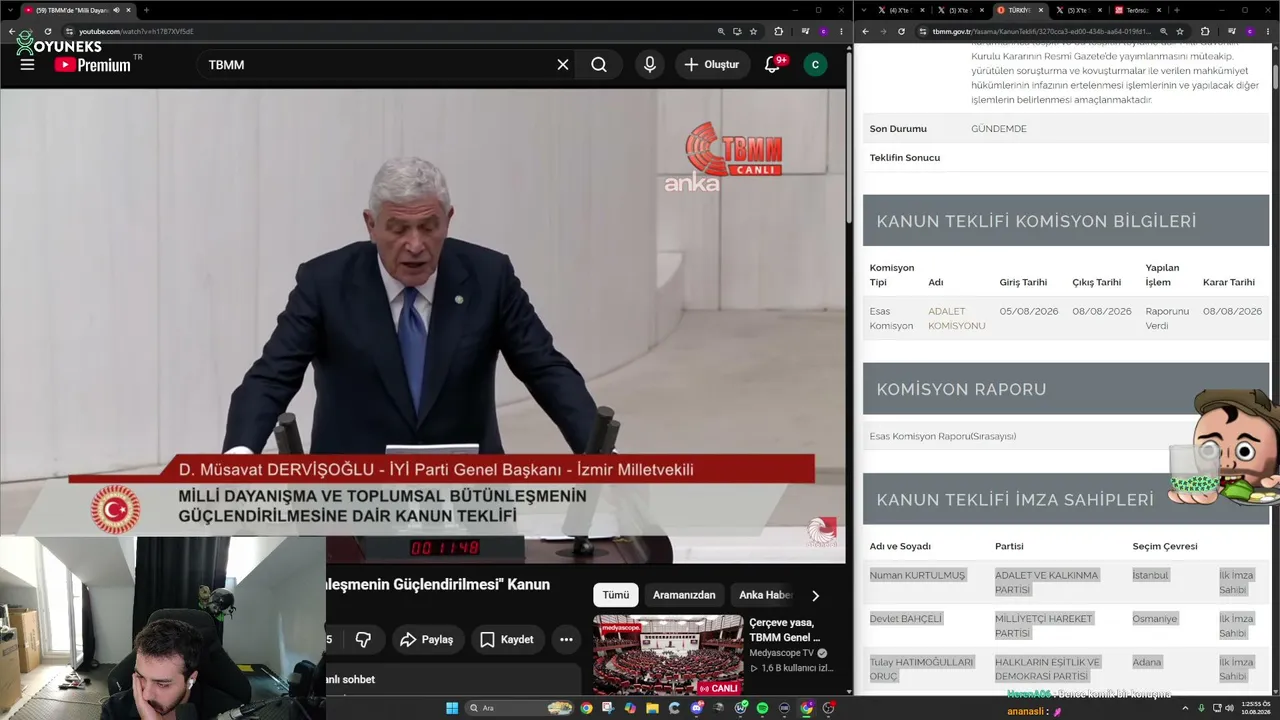Select the Anka Haber filter chip
Image resolution: width=1280 pixels, height=720 pixels.
pyautogui.click(x=765, y=595)
